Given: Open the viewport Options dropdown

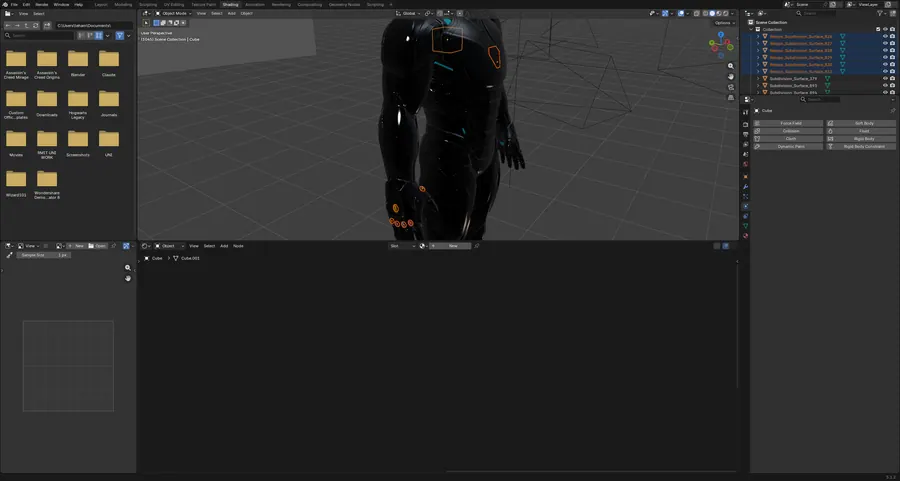Looking at the screenshot, I should point(725,23).
